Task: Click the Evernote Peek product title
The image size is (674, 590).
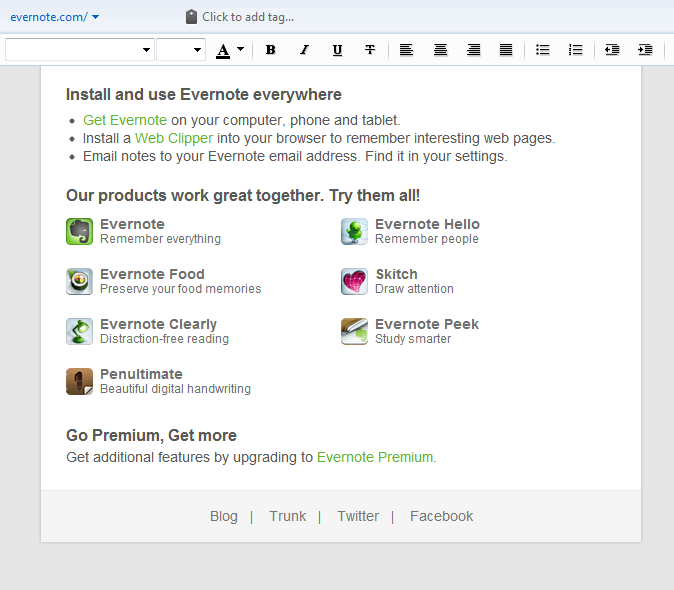Action: click(x=427, y=324)
